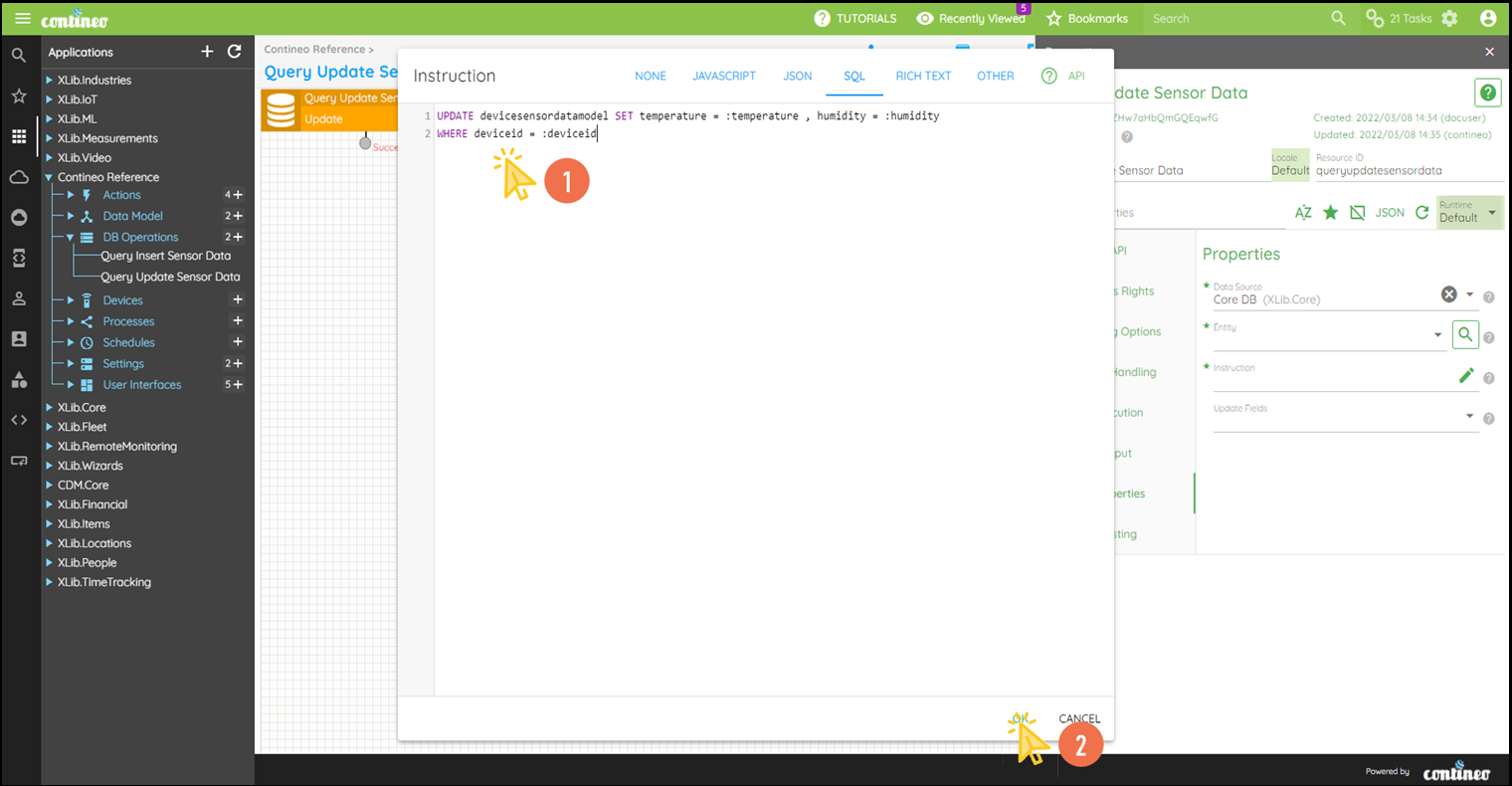The image size is (1512, 786).
Task: Open the user account icon
Action: [x=1488, y=19]
